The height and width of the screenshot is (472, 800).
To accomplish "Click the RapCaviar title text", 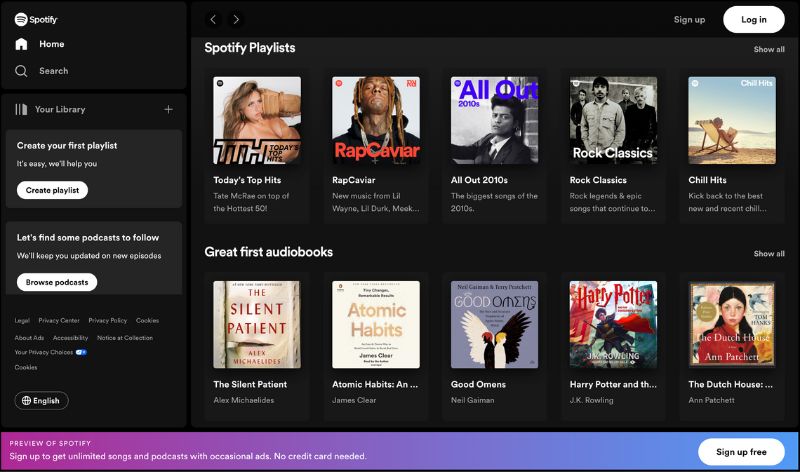I will click(354, 180).
